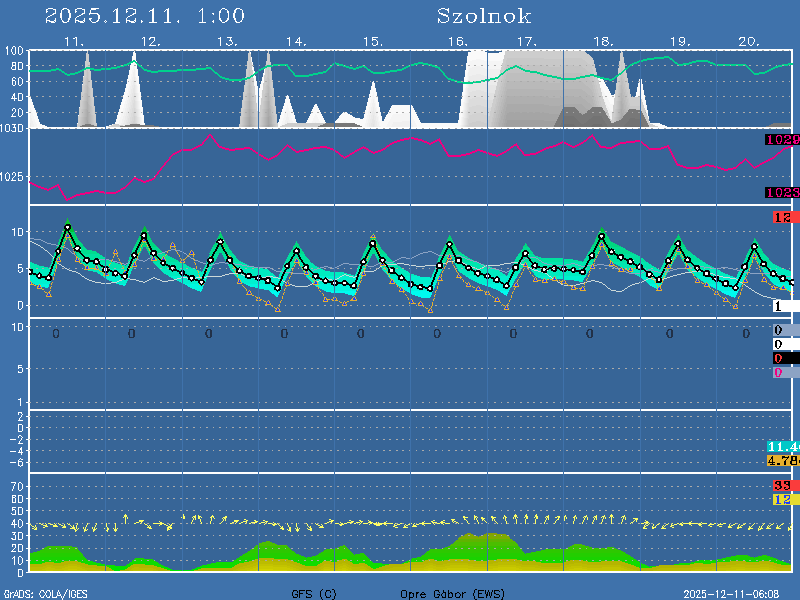Select the day 17 date label
Image resolution: width=800 pixels, height=600 pixels.
click(x=527, y=42)
